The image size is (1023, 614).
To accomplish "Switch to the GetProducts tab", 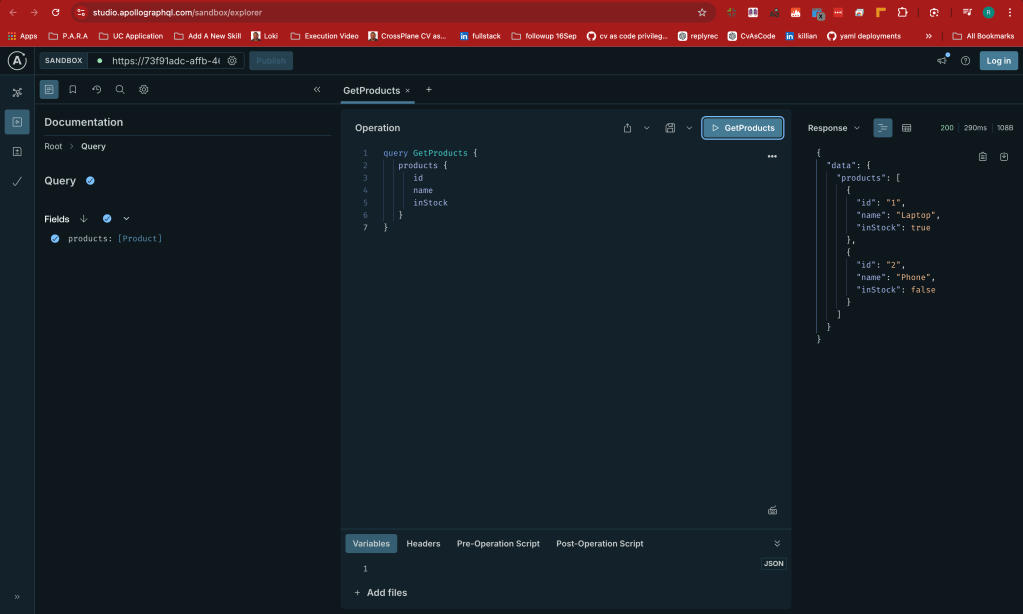I will coord(371,91).
